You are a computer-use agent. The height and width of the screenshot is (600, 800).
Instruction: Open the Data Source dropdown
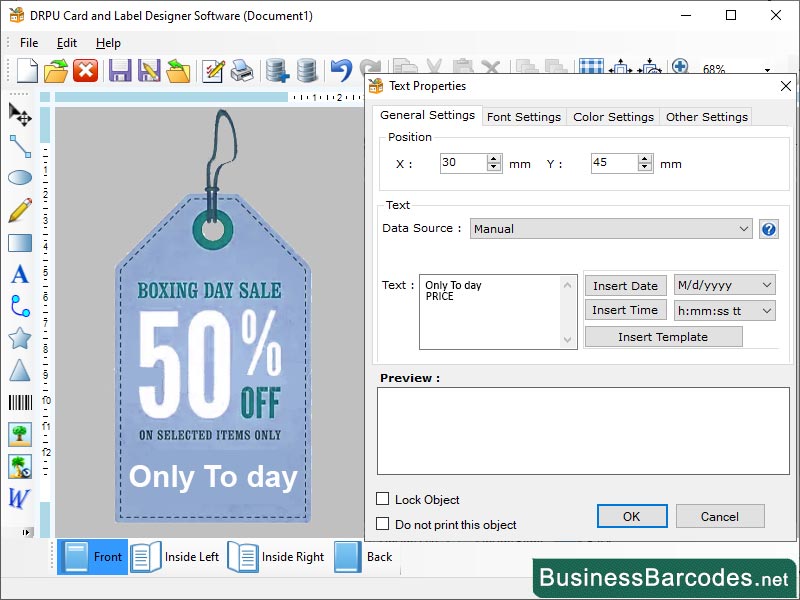click(x=612, y=228)
